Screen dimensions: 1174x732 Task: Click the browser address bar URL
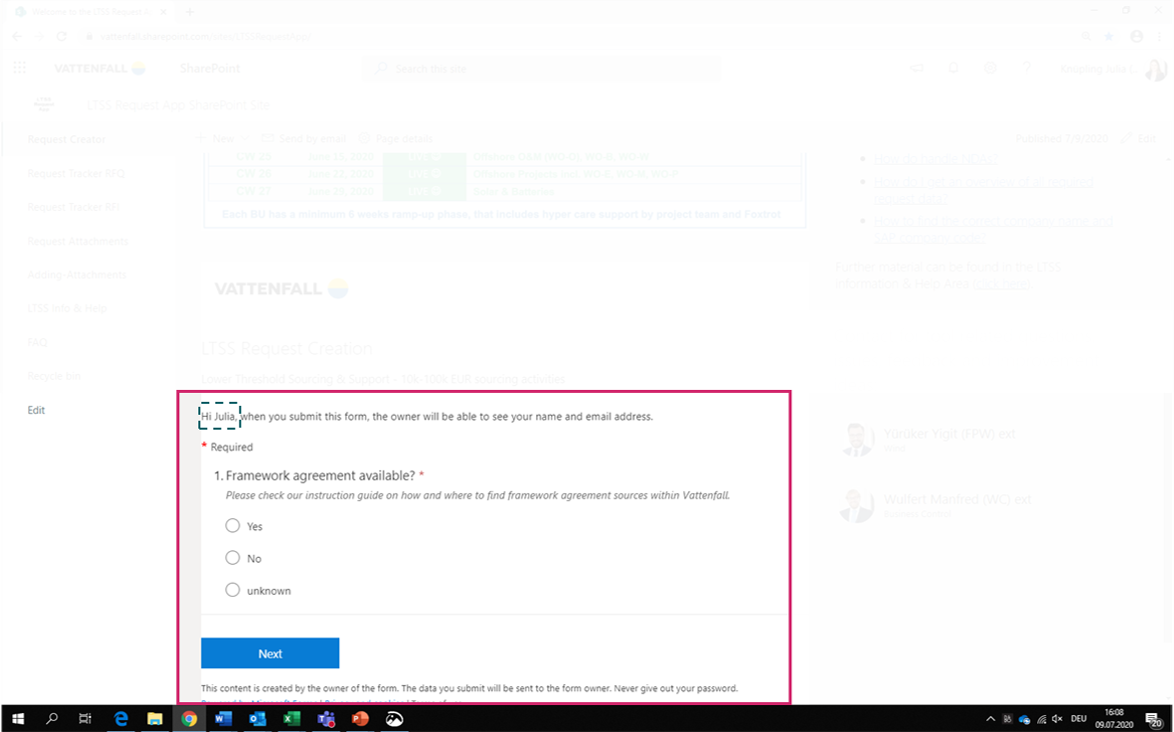click(205, 36)
